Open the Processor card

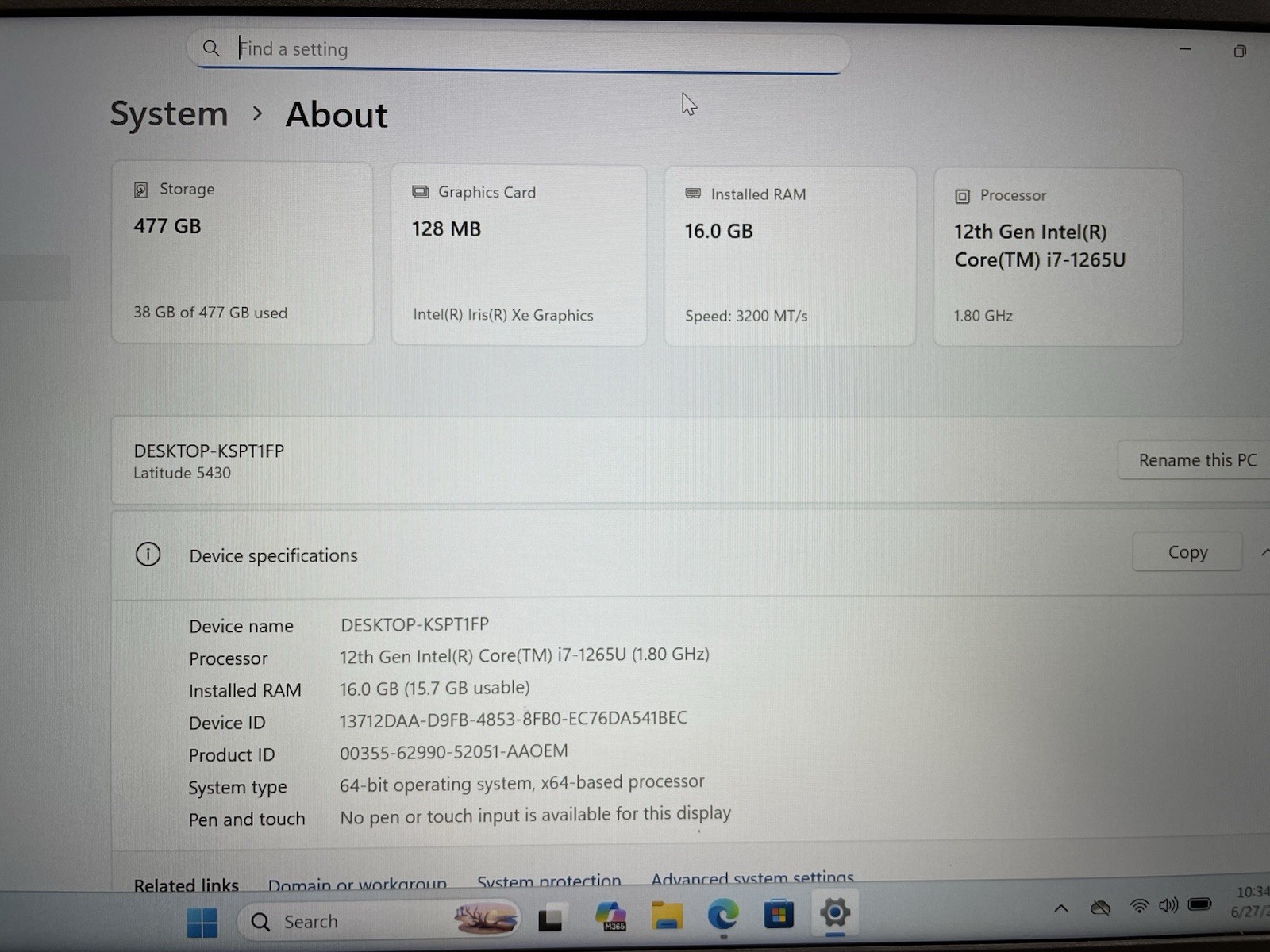coord(1057,257)
